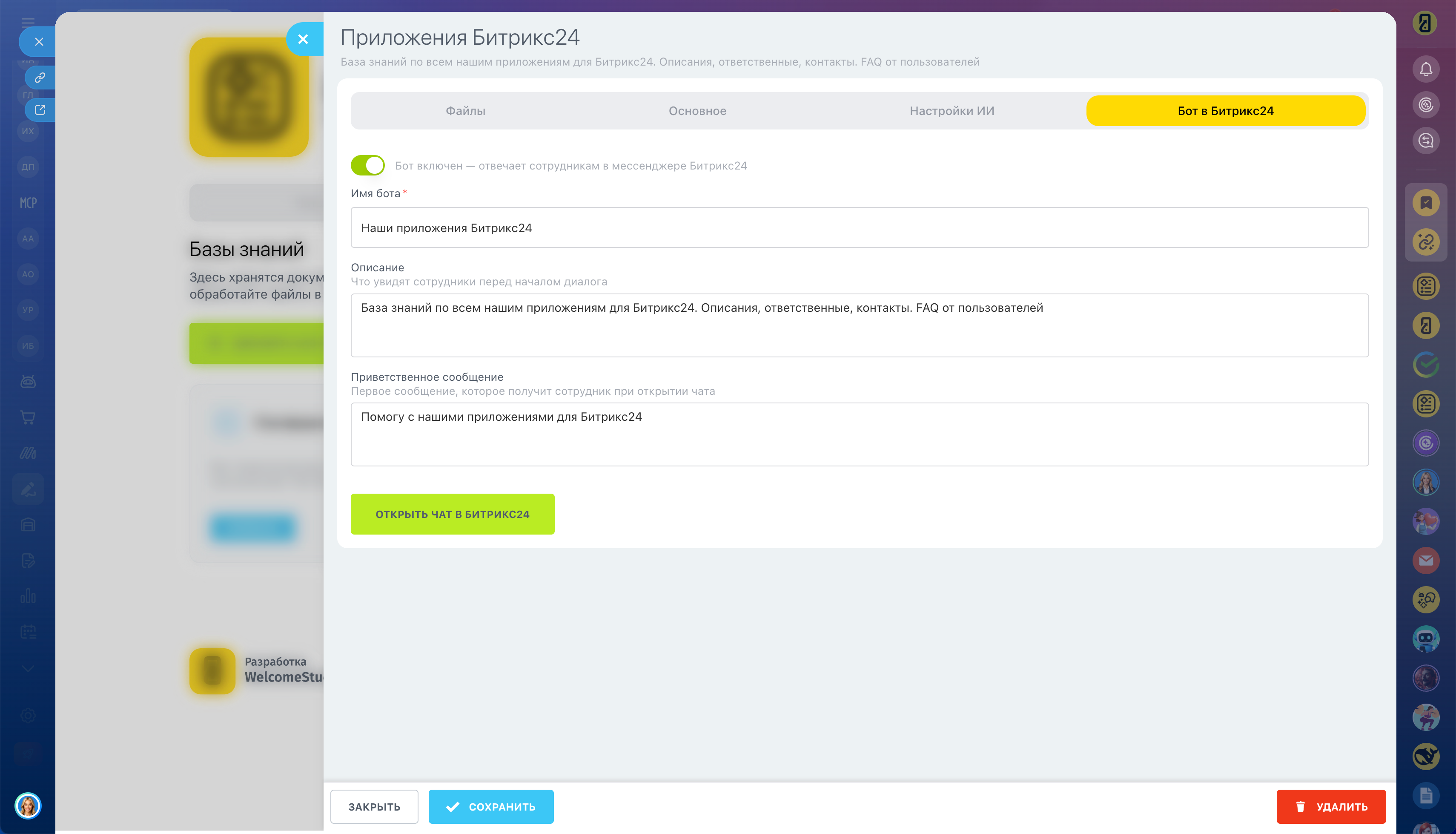Viewport: 1456px width, 834px height.
Task: Click the robot chatbot icon in right sidebar
Action: [x=1426, y=638]
